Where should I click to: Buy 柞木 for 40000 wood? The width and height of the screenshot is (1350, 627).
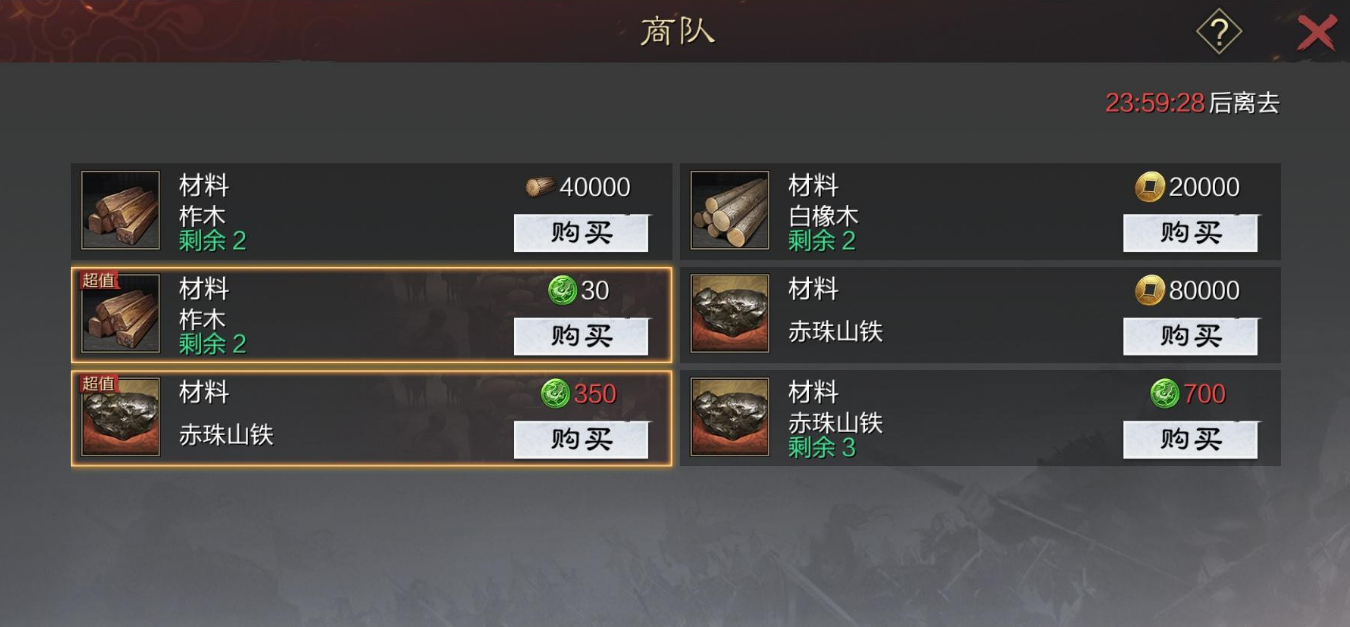pyautogui.click(x=581, y=233)
